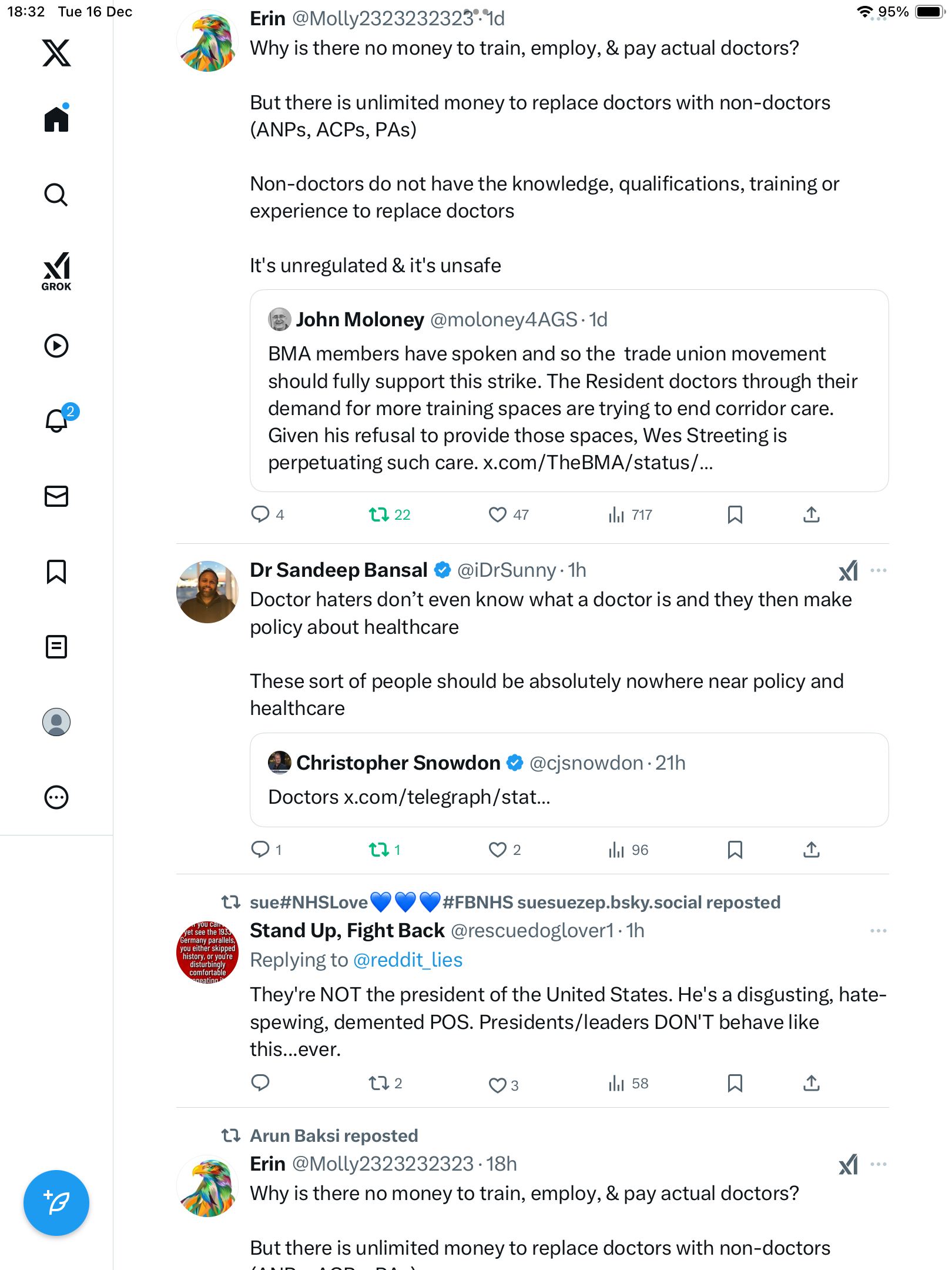Open the video play tab icon

[x=56, y=346]
